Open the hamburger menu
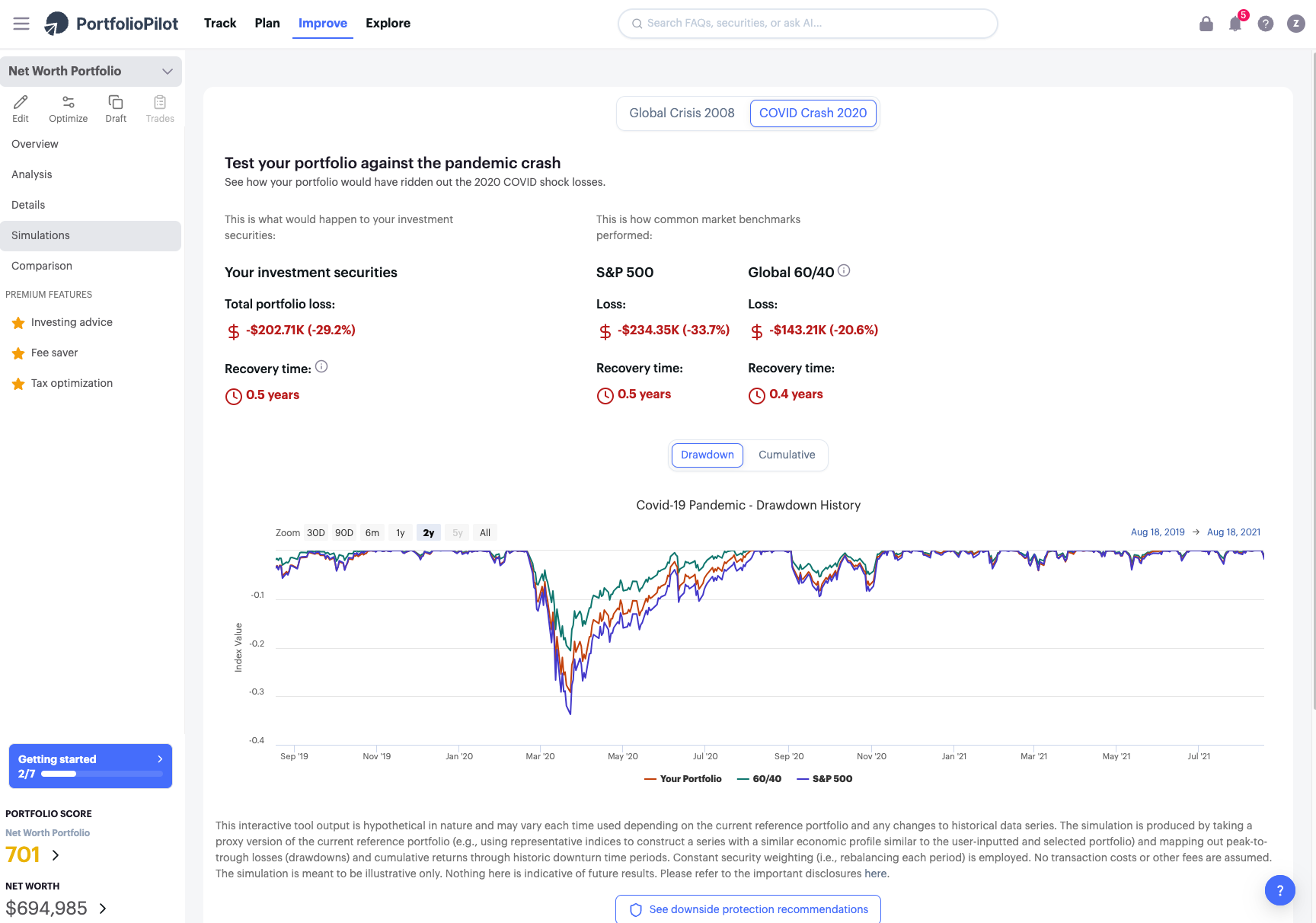The image size is (1316, 923). (21, 24)
